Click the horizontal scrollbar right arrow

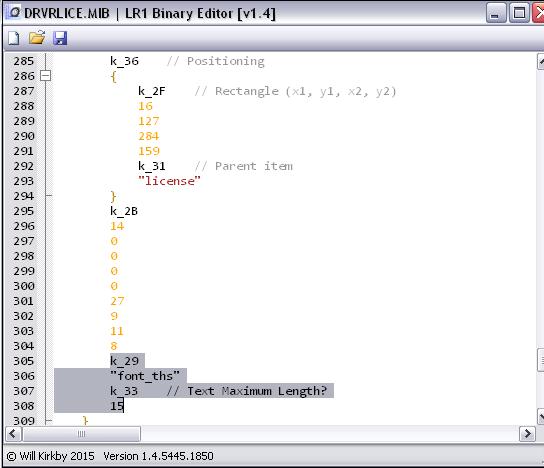click(527, 434)
